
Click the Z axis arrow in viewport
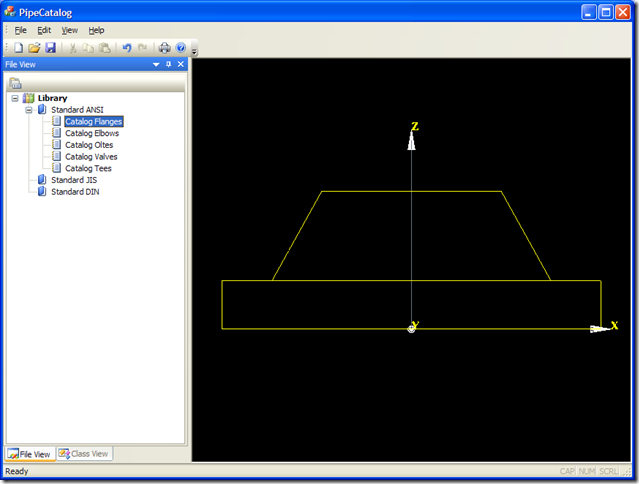[412, 141]
